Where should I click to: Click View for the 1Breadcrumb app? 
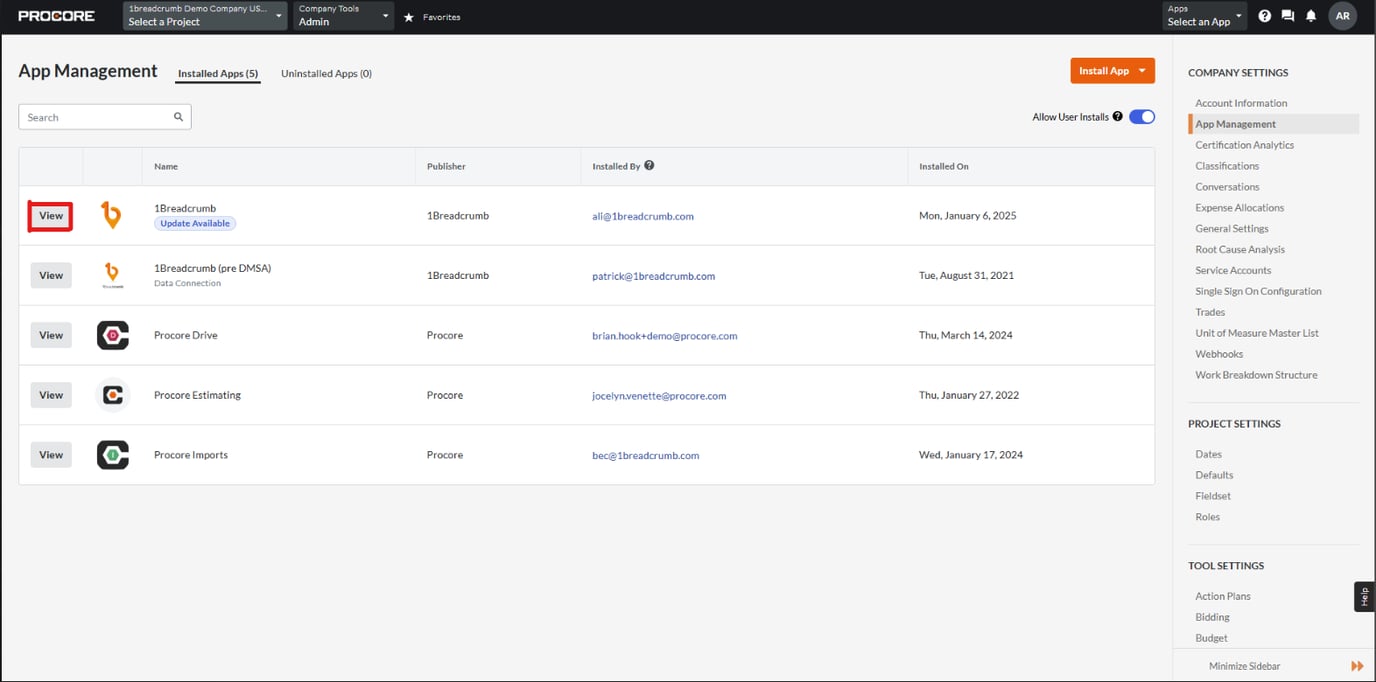click(x=50, y=215)
